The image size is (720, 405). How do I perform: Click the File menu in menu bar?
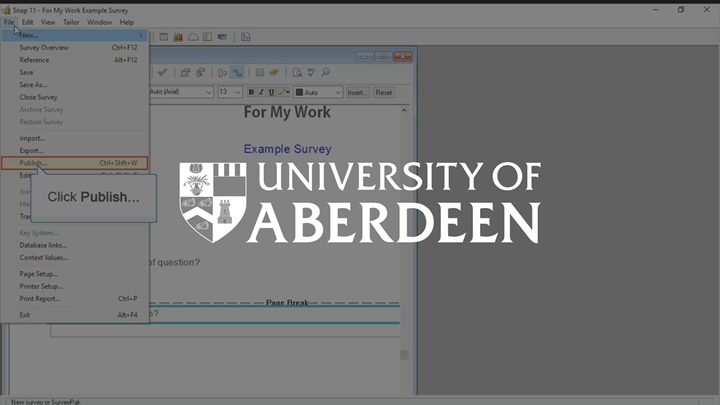coord(9,22)
